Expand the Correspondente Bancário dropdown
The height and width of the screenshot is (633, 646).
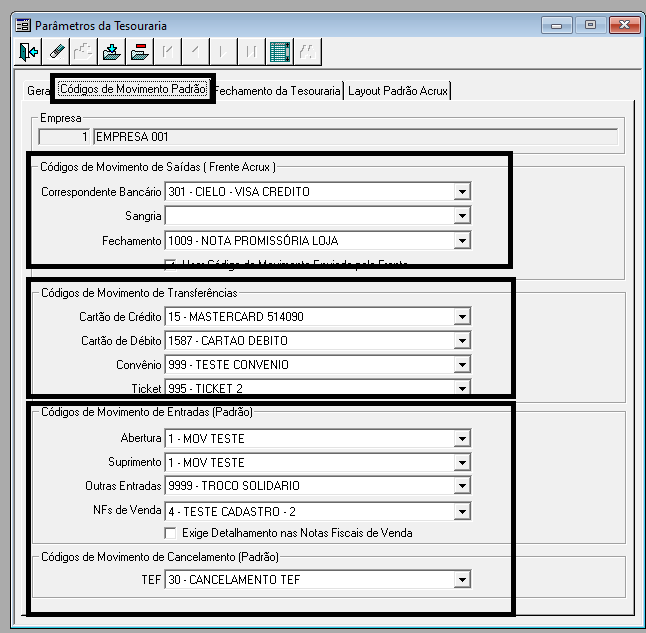(x=462, y=192)
